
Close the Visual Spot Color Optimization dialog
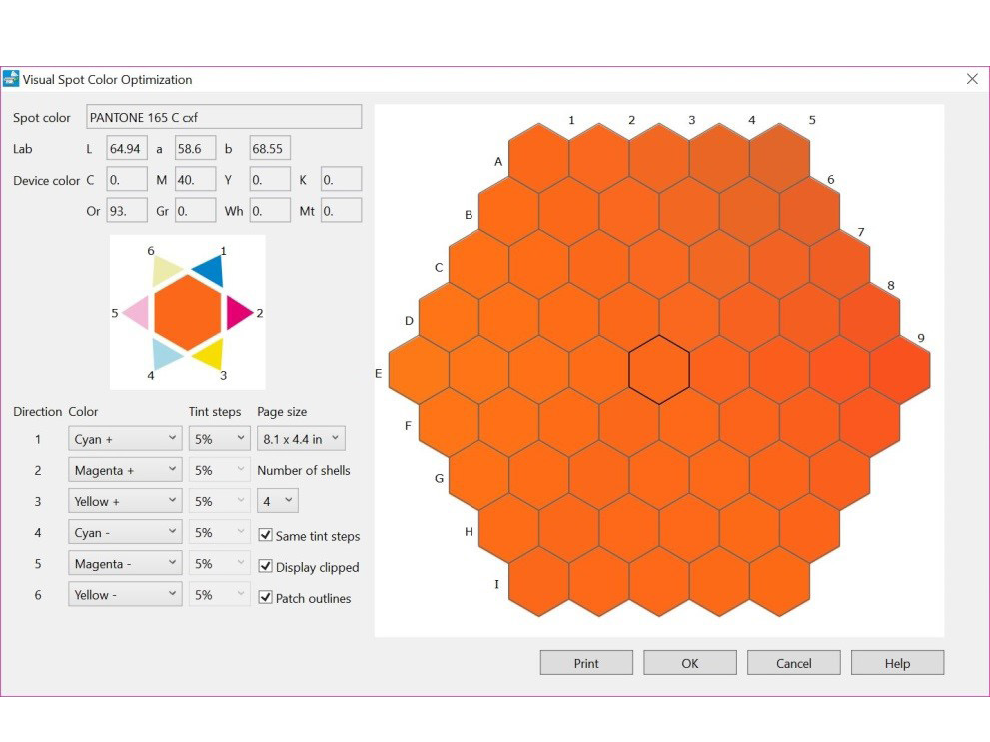coord(972,79)
